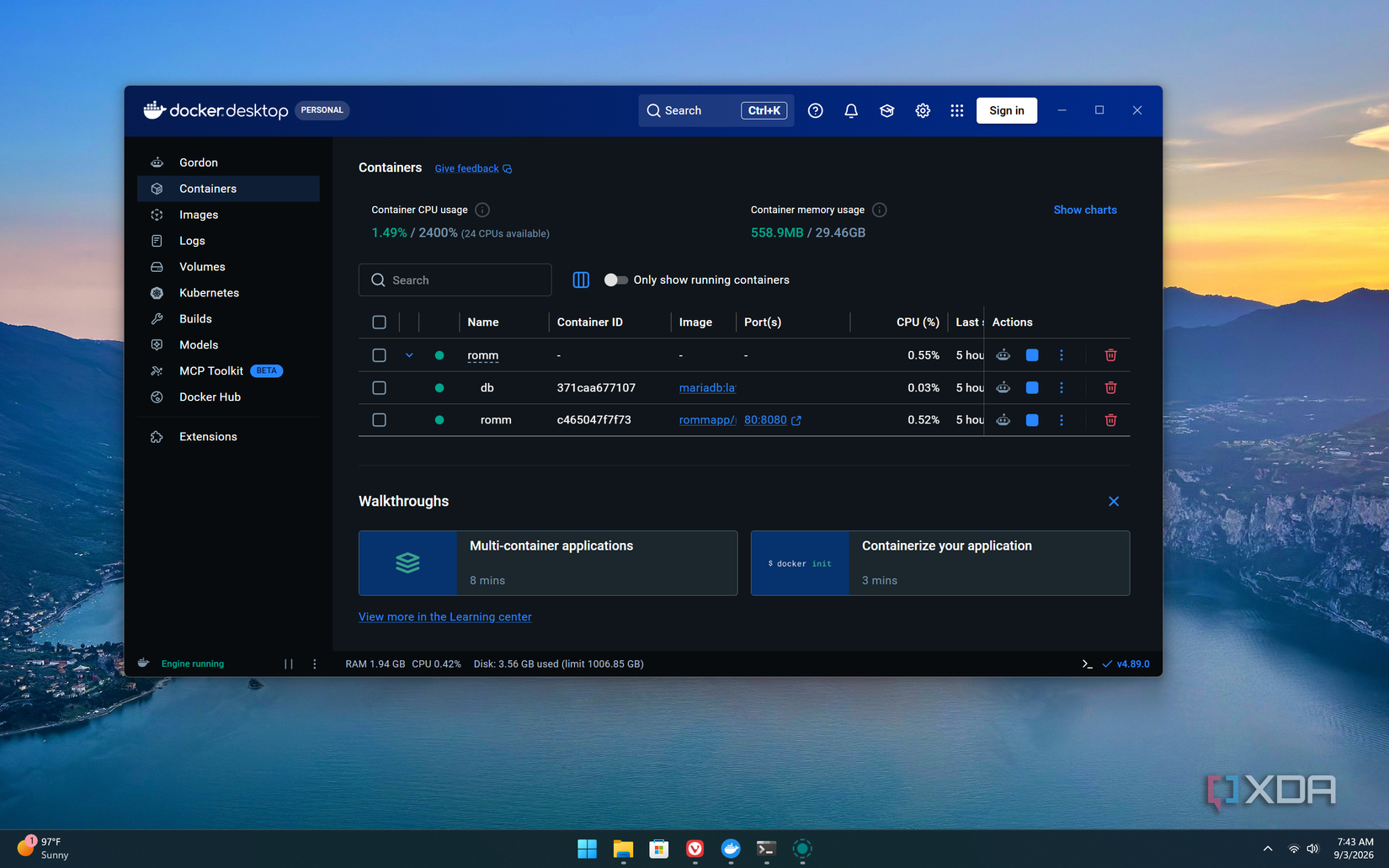Select the db container checkbox
Screen dimensions: 1389x868
click(x=380, y=388)
